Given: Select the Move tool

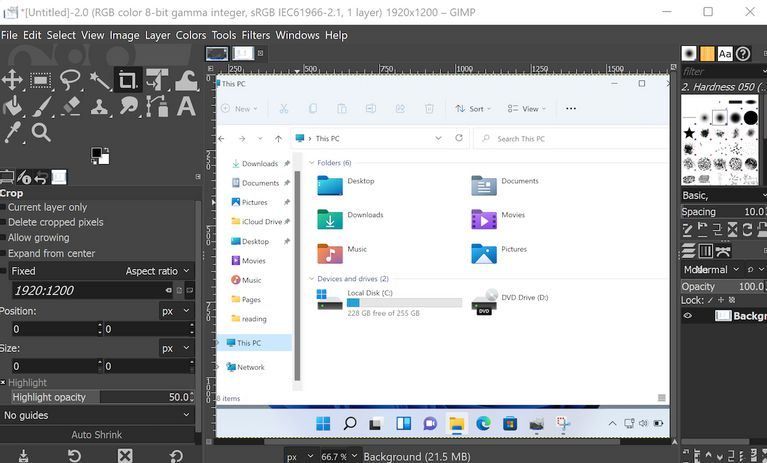Looking at the screenshot, I should coord(13,80).
